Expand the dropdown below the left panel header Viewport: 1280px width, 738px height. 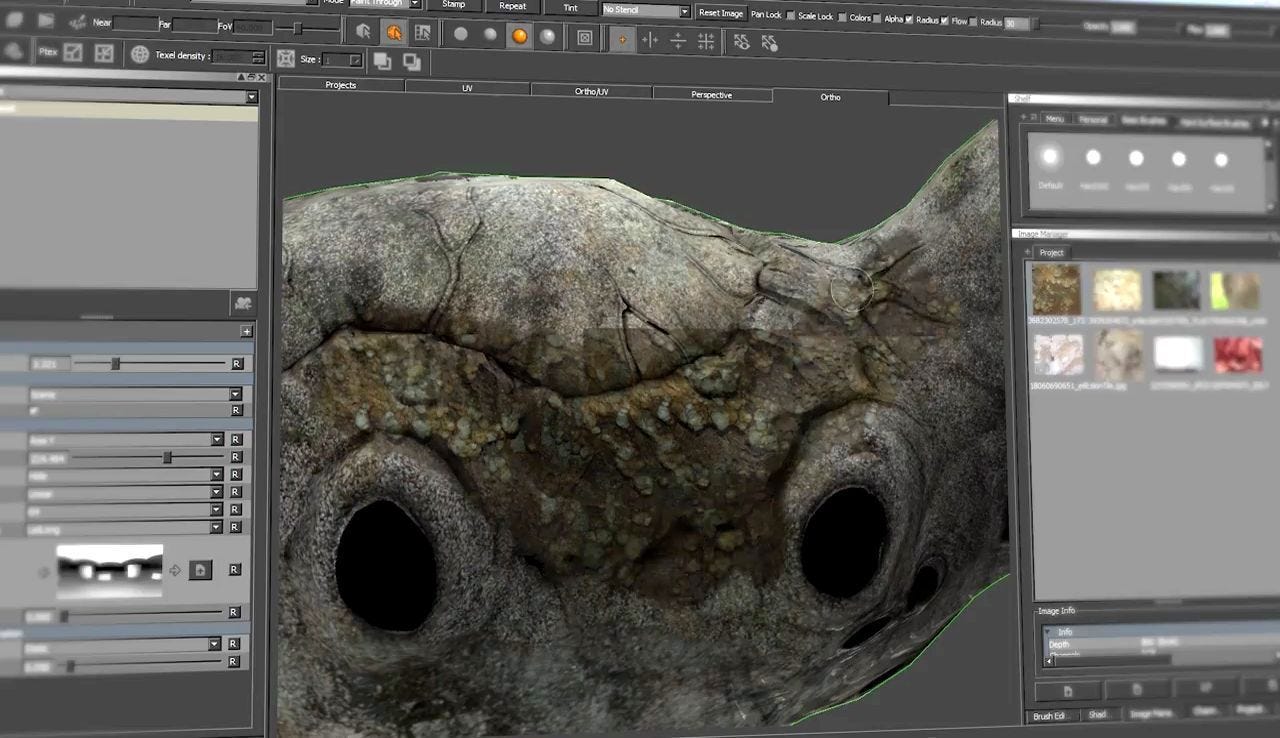point(251,97)
